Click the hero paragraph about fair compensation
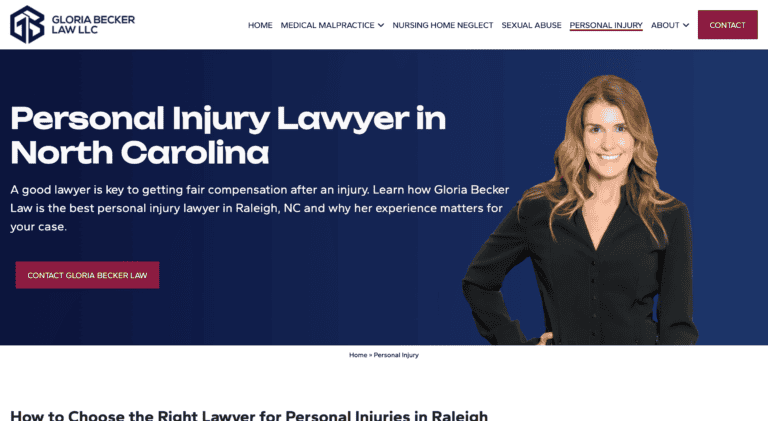The height and width of the screenshot is (421, 768). click(x=260, y=208)
